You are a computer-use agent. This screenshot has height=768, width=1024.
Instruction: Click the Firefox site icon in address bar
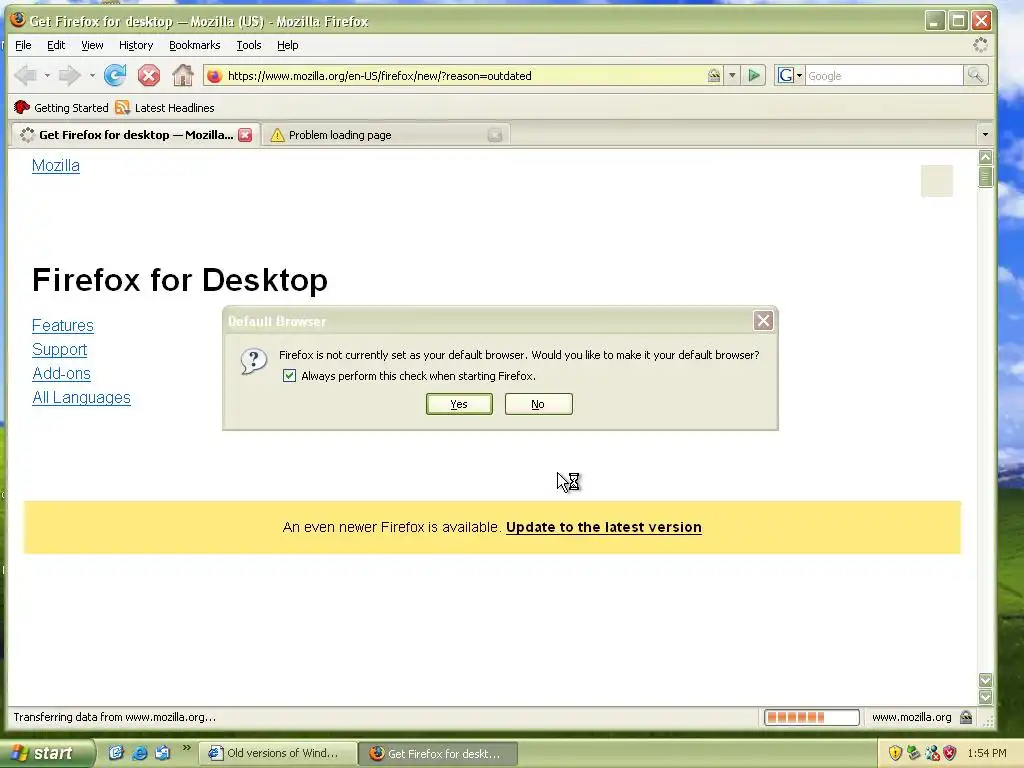pos(214,76)
